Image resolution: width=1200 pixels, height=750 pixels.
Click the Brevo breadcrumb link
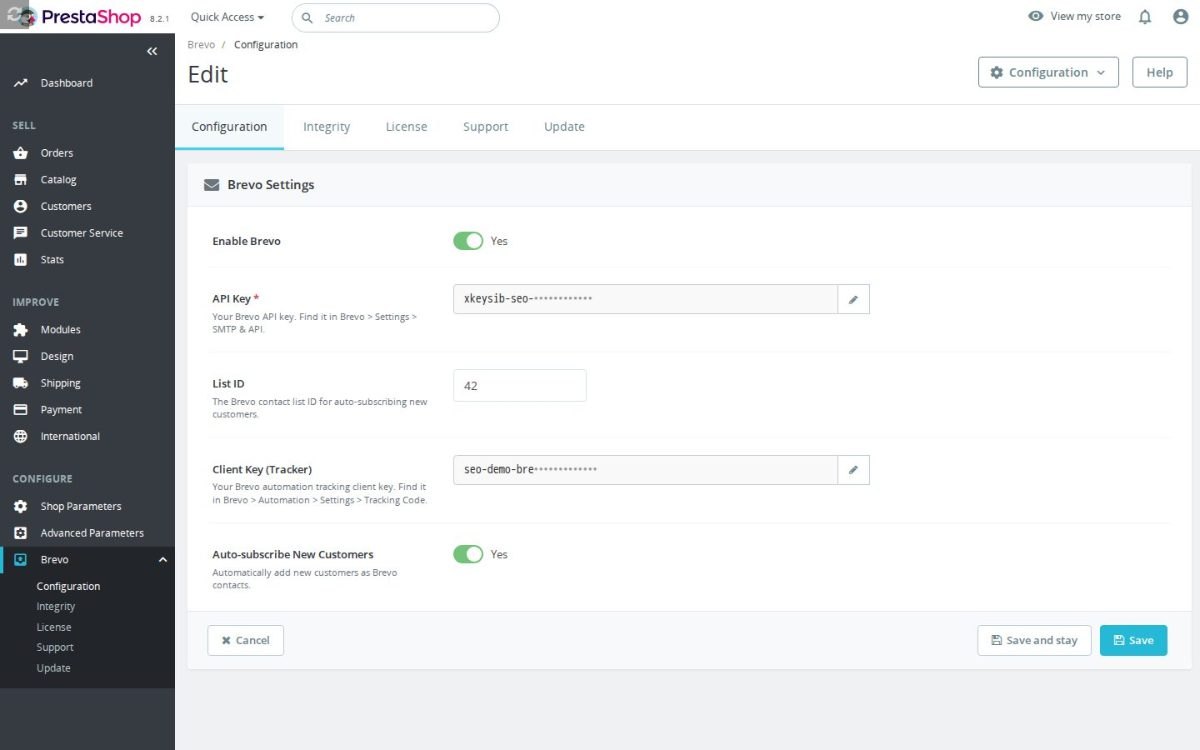click(x=201, y=45)
